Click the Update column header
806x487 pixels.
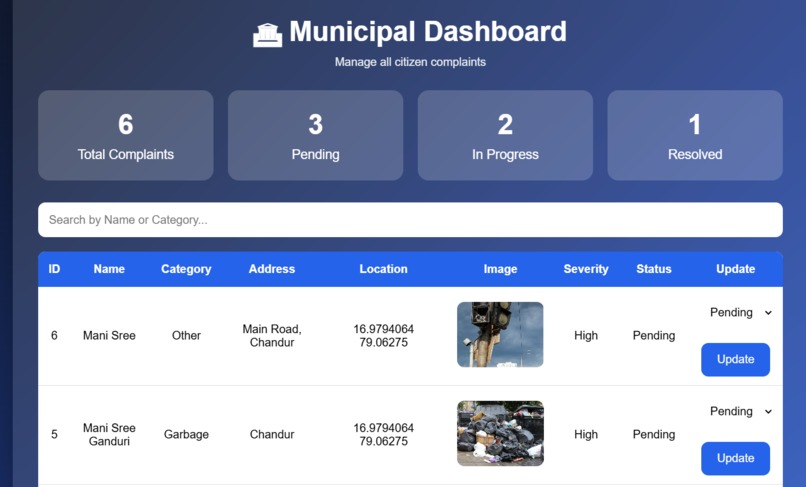click(736, 269)
